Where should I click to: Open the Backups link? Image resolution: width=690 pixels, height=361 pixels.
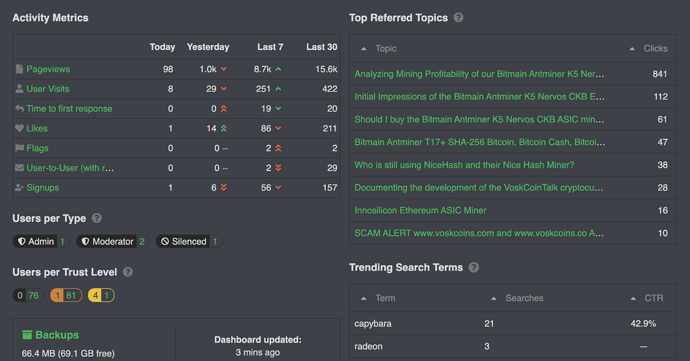click(x=57, y=335)
